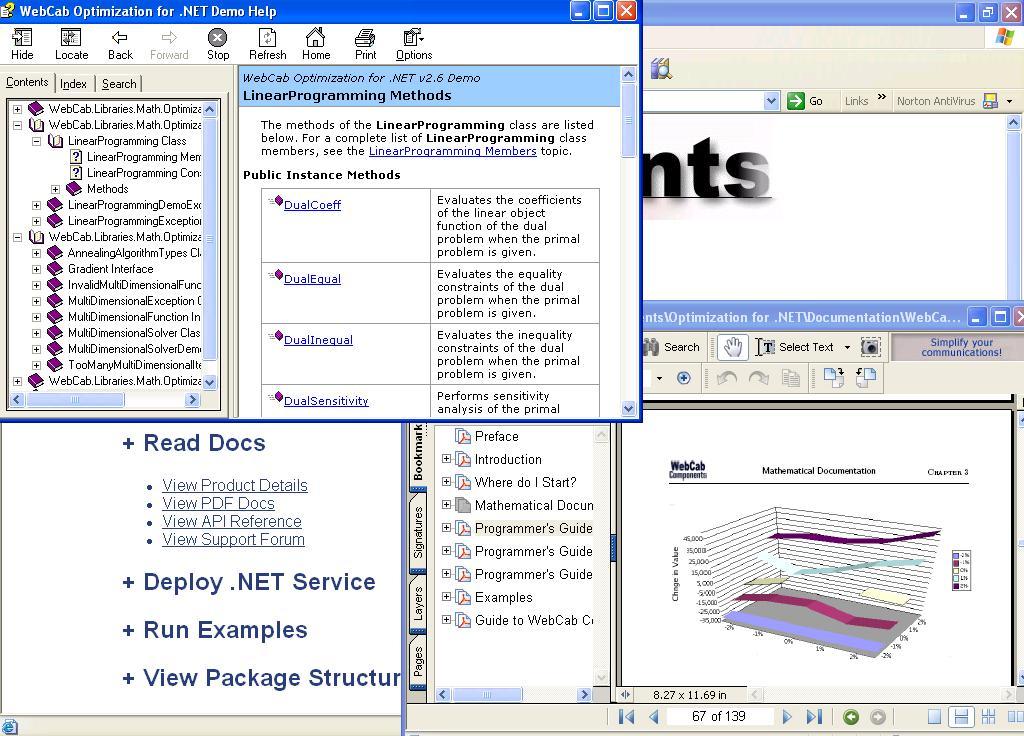Open the Pages side tab

(x=418, y=661)
